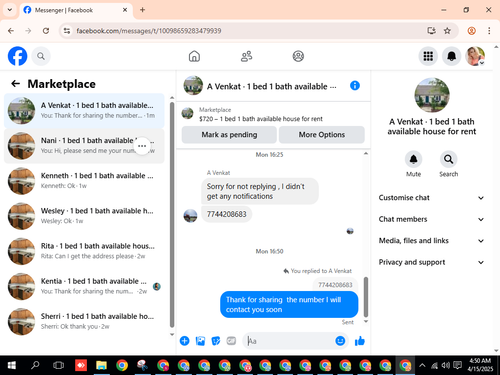The height and width of the screenshot is (375, 500).
Task: Click Mark as pending button
Action: [x=229, y=135]
